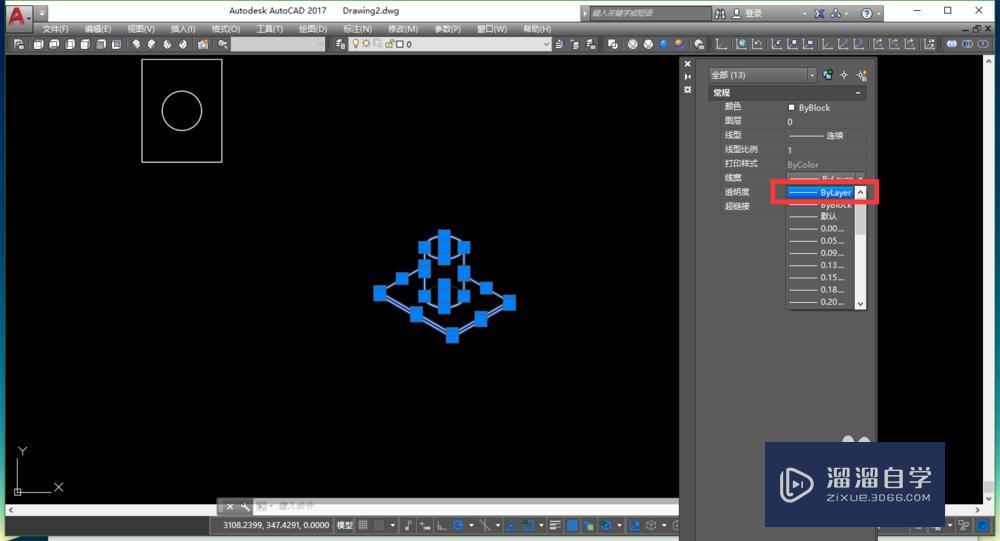The height and width of the screenshot is (541, 1000).
Task: Open the properties palette settings icon
Action: click(x=688, y=90)
